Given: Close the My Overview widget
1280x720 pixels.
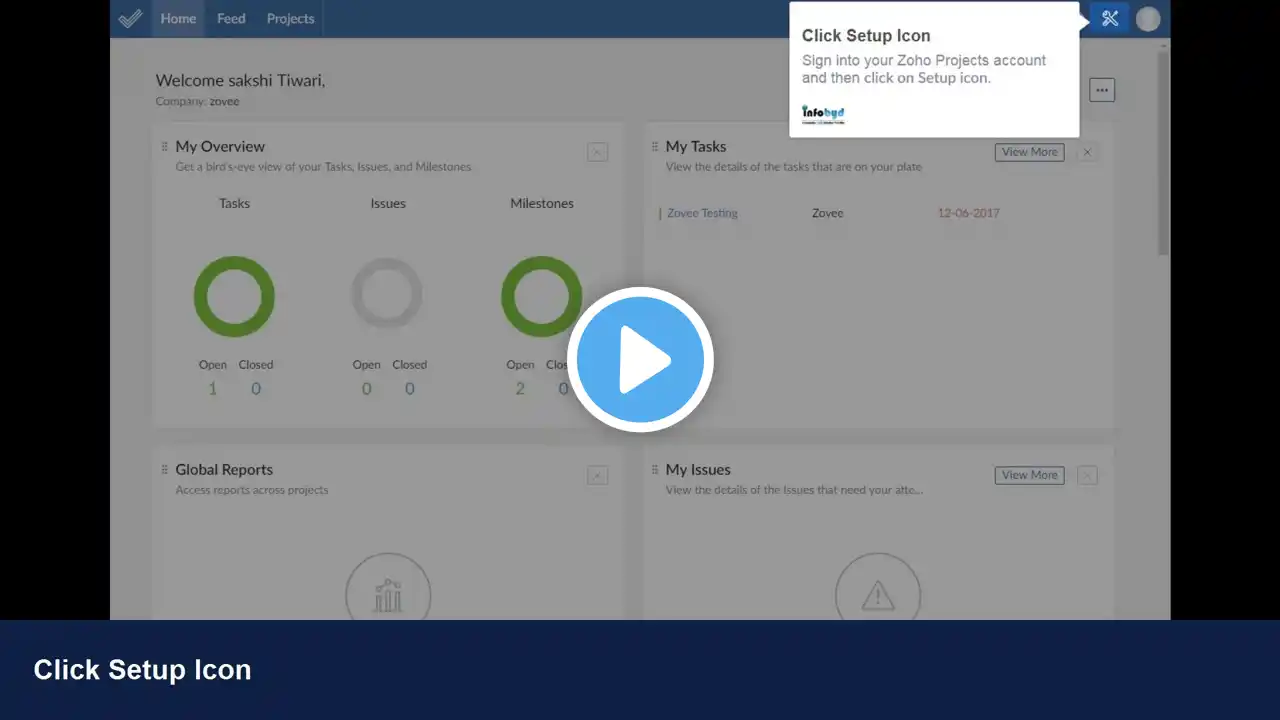Looking at the screenshot, I should click(x=597, y=152).
